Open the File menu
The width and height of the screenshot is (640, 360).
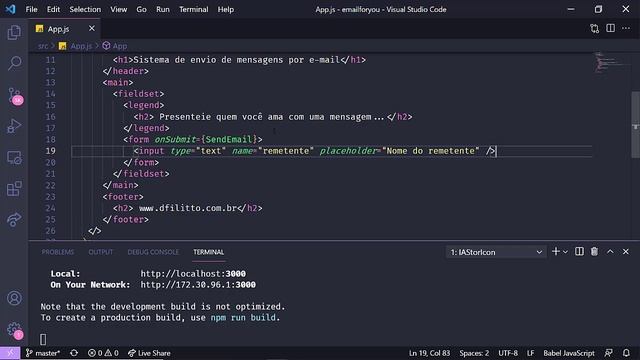click(31, 9)
